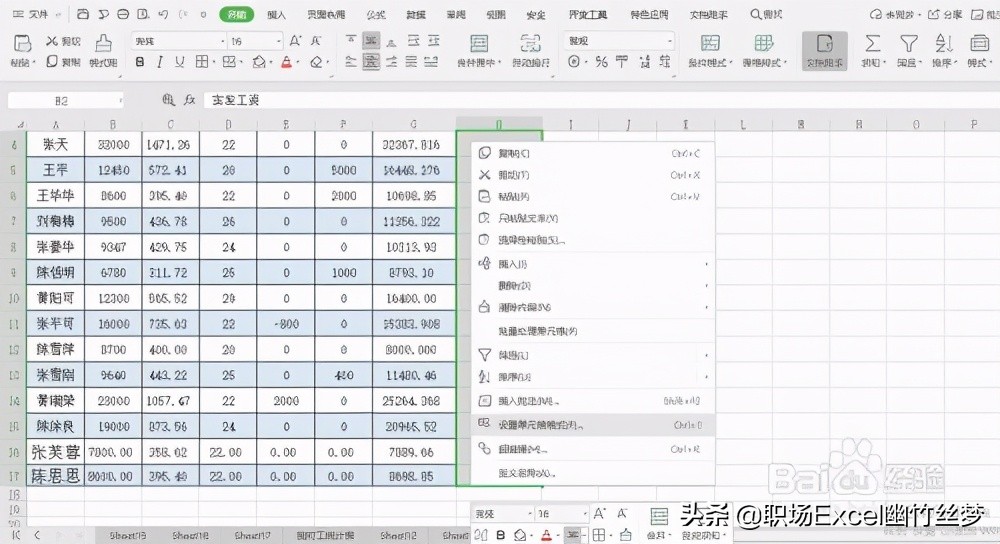Choose Insert Column in context menu
The width and height of the screenshot is (1000, 544).
click(592, 263)
